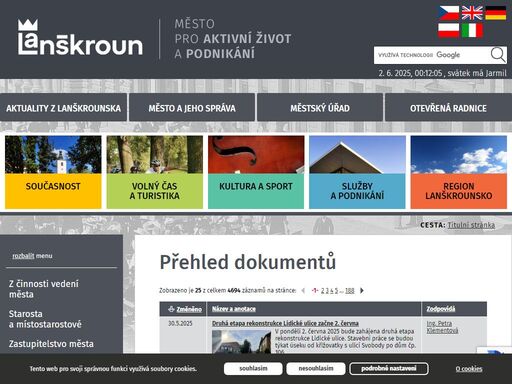Accept cookies with souhlasím button

tap(253, 369)
